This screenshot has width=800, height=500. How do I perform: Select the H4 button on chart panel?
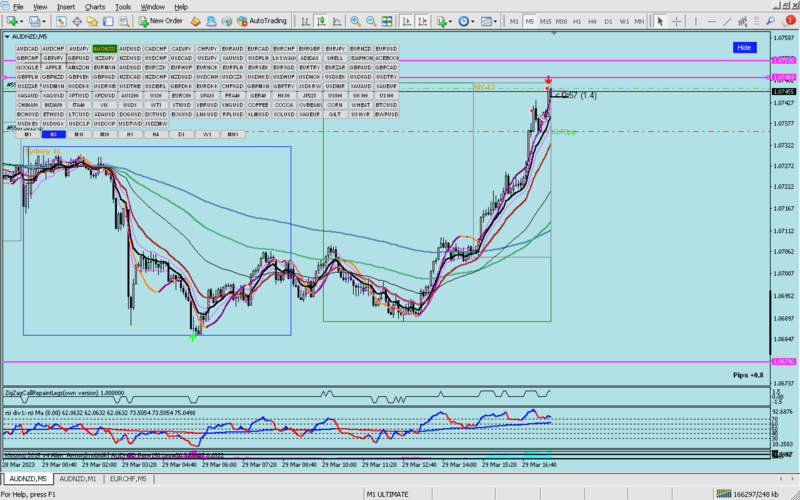[x=156, y=135]
